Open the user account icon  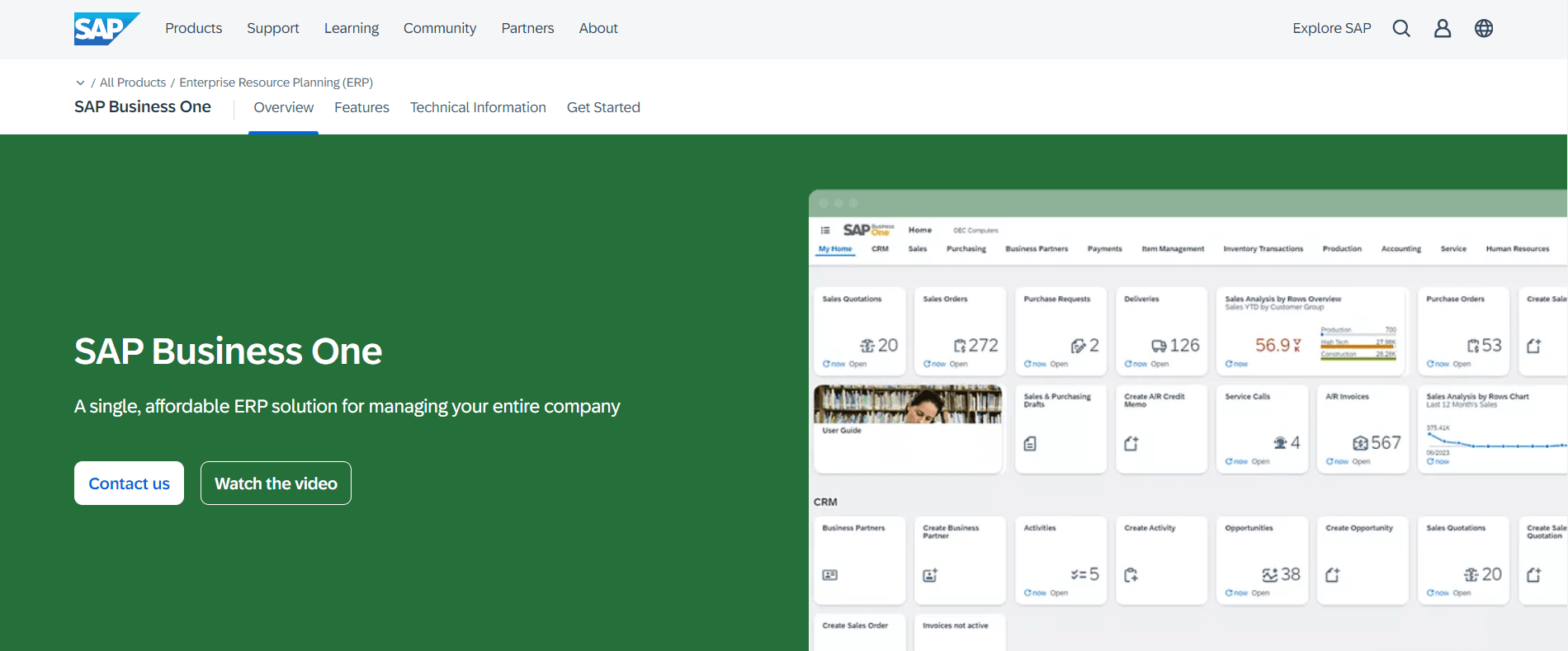click(1443, 28)
